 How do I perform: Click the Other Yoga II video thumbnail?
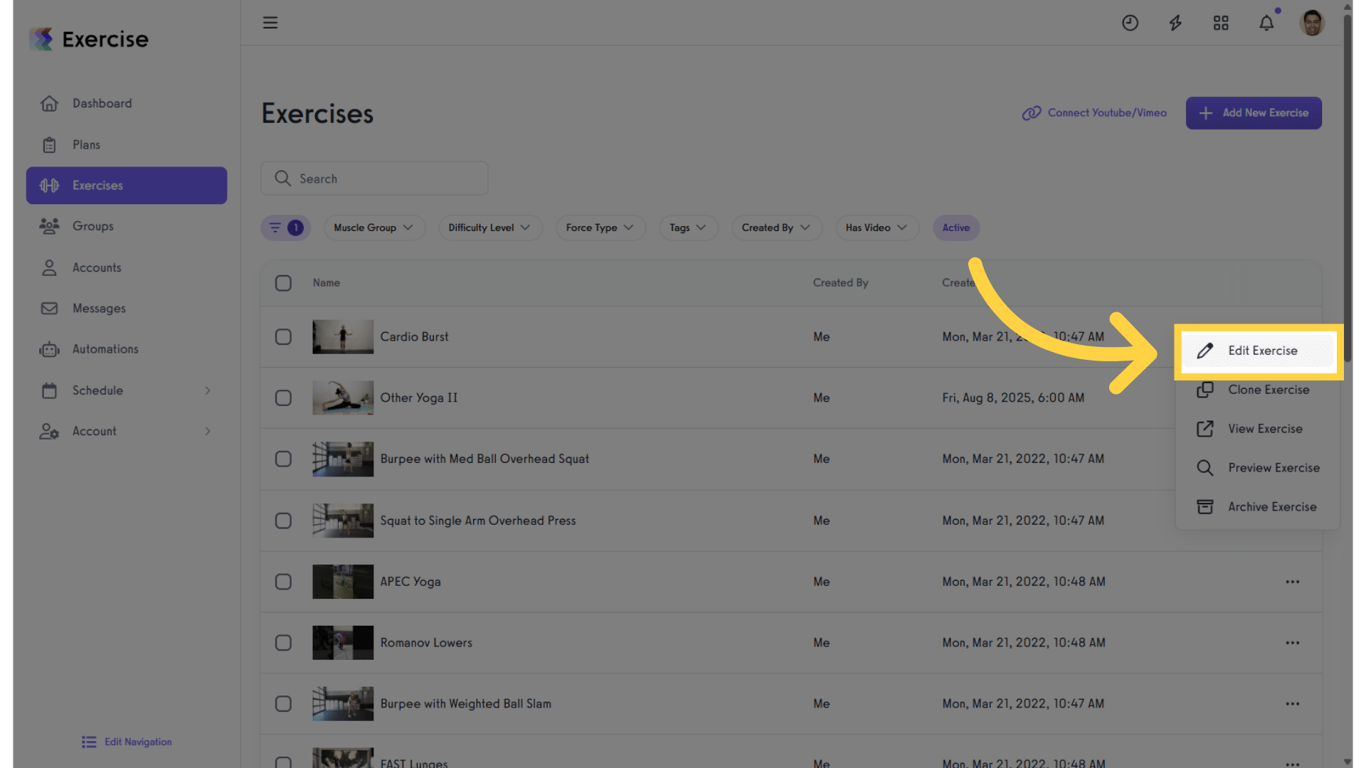tap(343, 398)
